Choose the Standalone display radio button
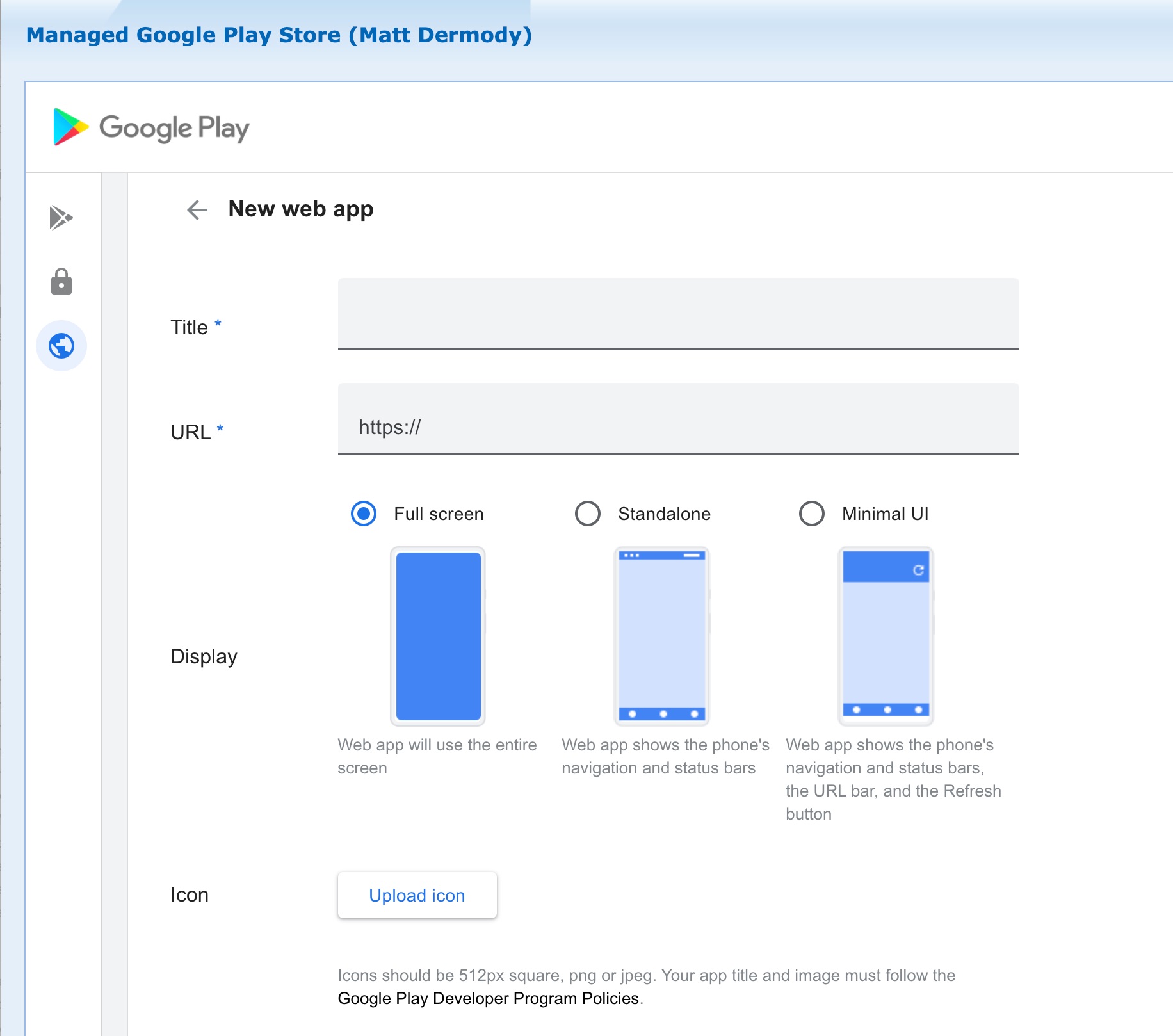This screenshot has height=1036, width=1173. tap(588, 514)
